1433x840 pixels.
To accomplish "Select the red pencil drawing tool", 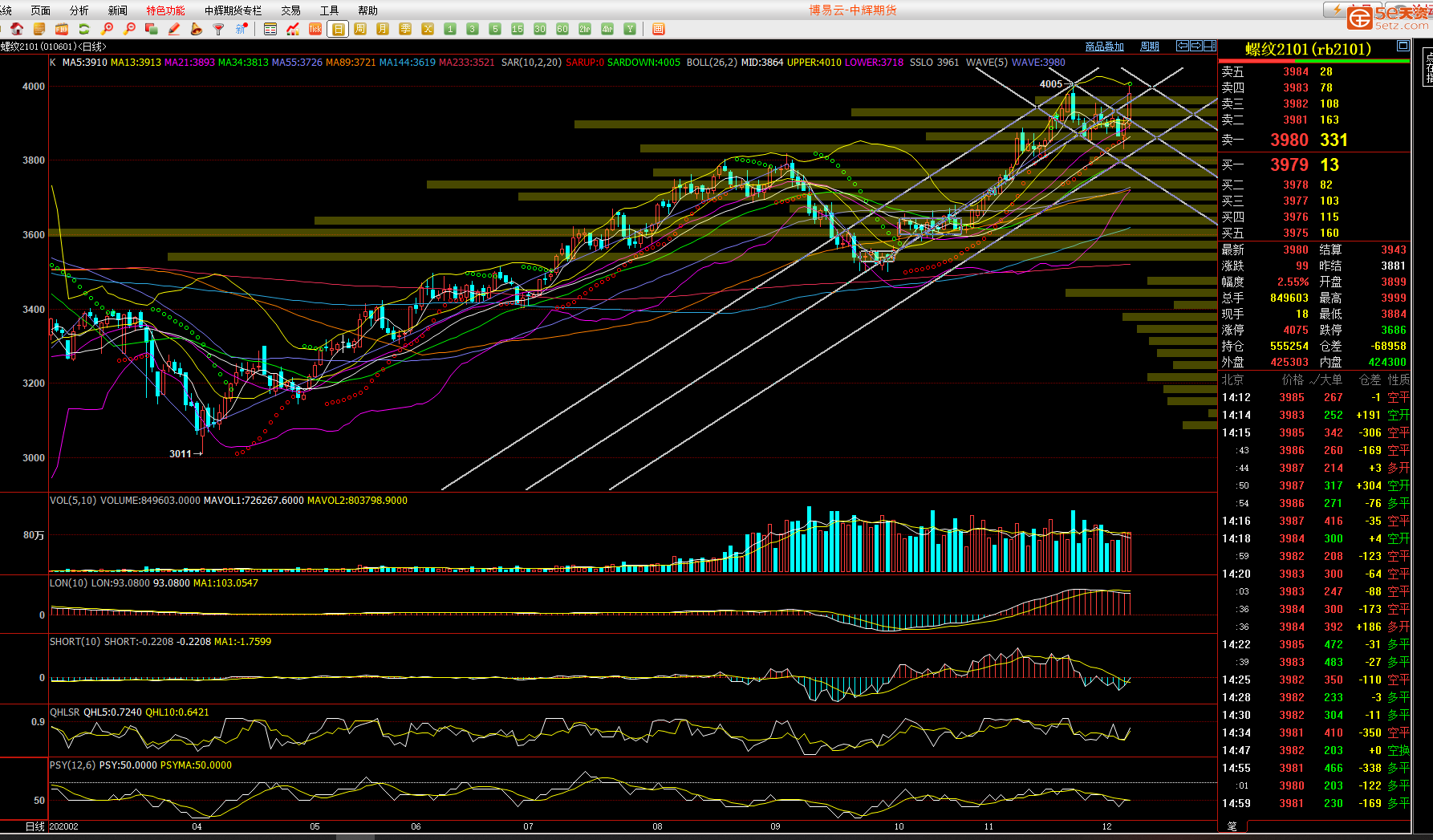I will coord(174,29).
